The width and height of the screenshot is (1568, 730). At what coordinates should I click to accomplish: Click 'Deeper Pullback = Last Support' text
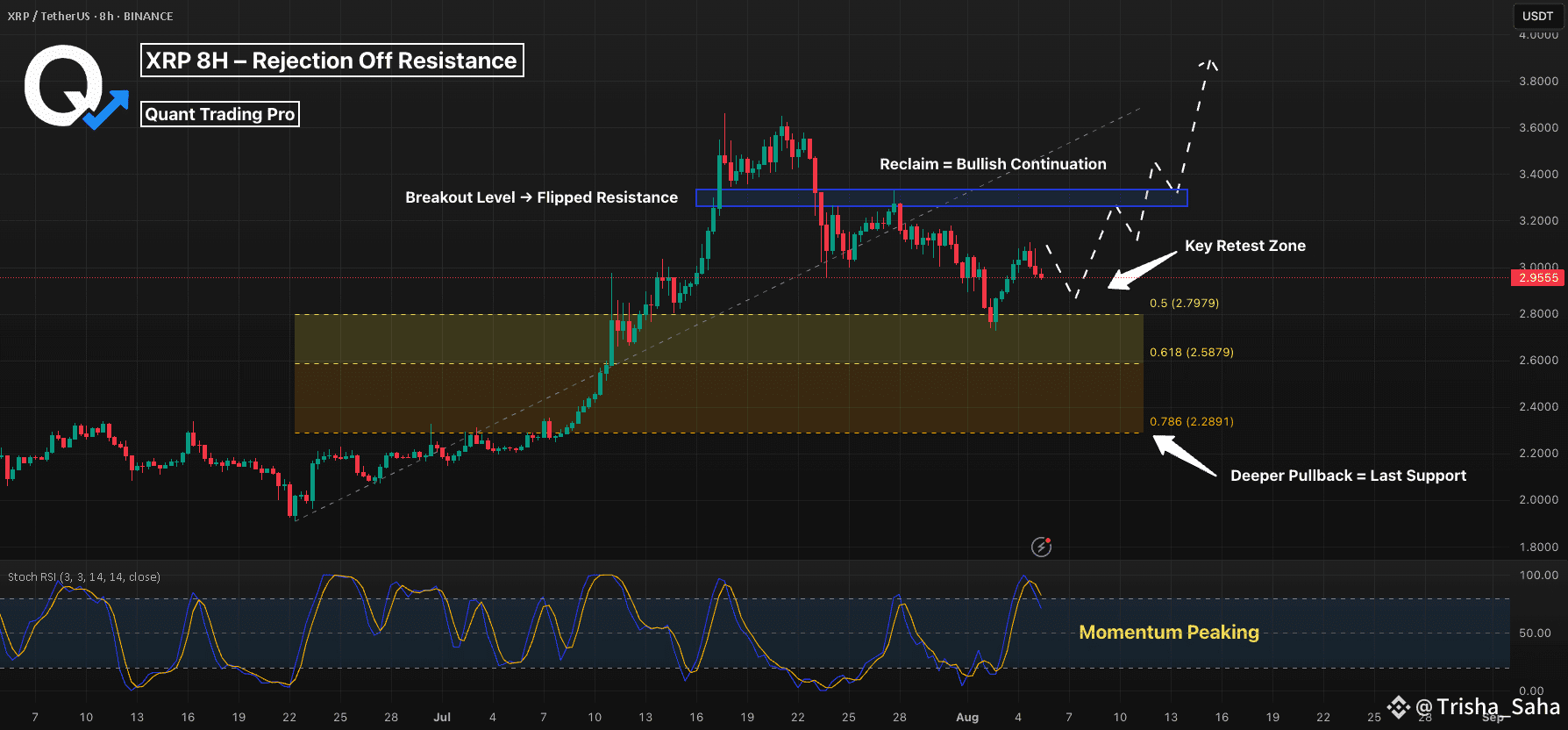pyautogui.click(x=1348, y=476)
